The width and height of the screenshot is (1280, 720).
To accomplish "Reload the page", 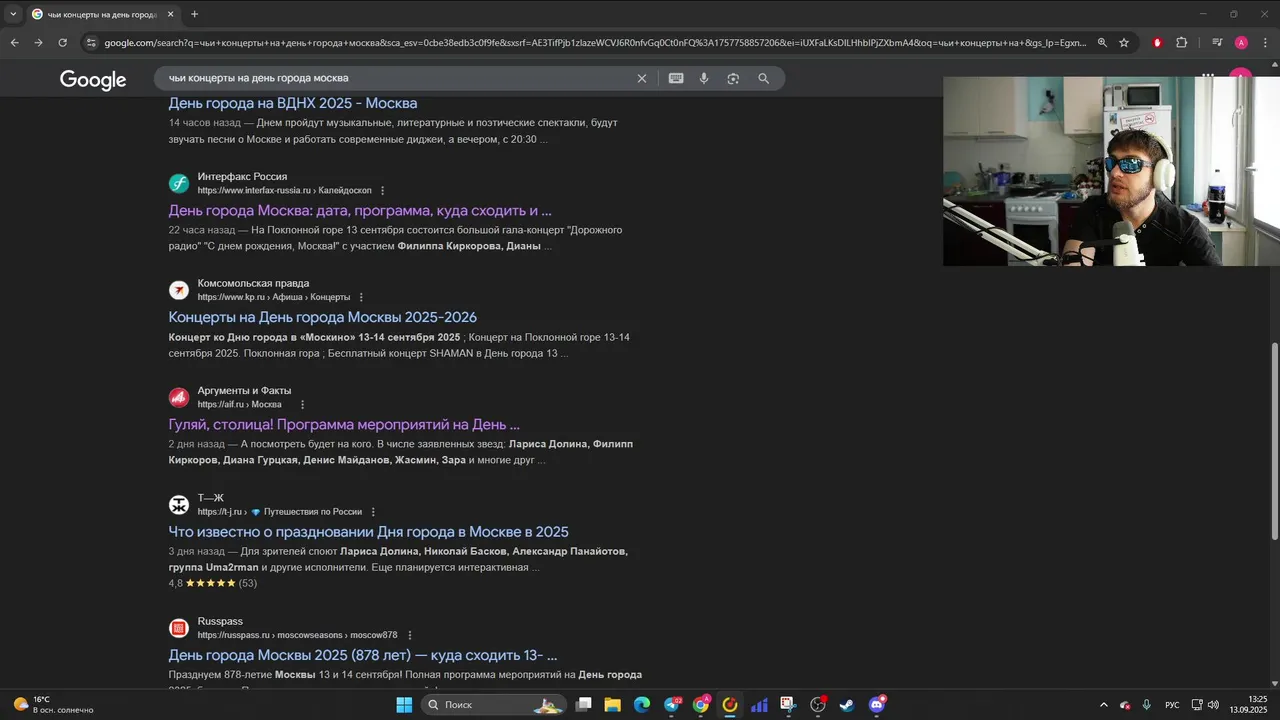I will click(62, 43).
